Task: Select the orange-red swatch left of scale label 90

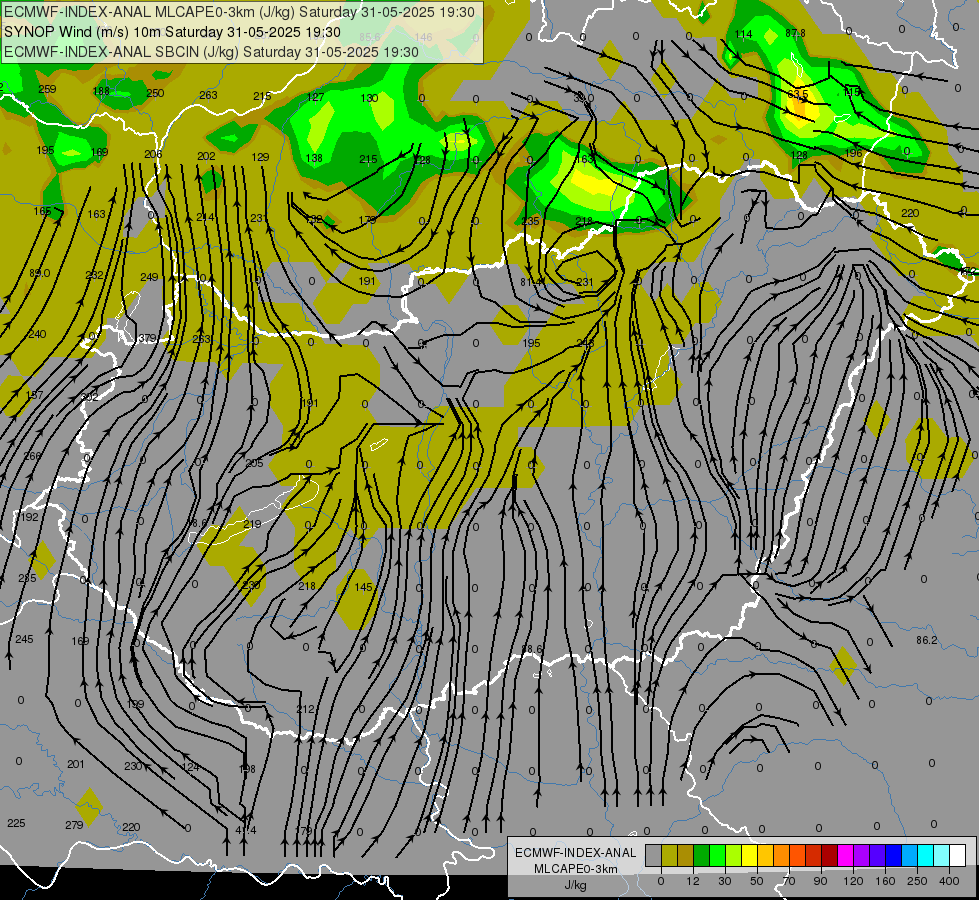Action: (x=814, y=855)
